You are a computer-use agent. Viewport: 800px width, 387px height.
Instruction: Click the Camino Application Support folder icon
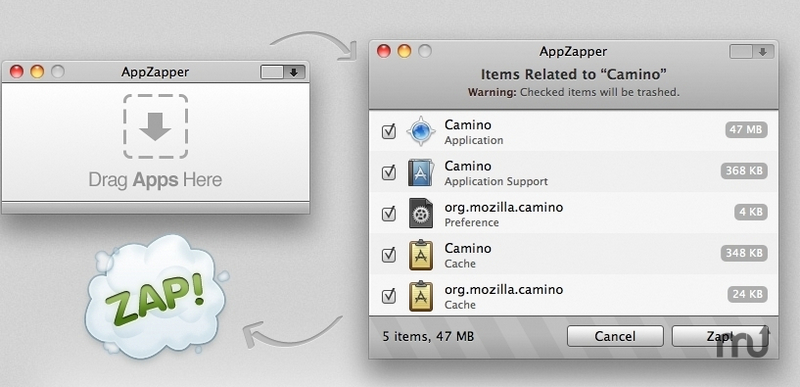[421, 172]
